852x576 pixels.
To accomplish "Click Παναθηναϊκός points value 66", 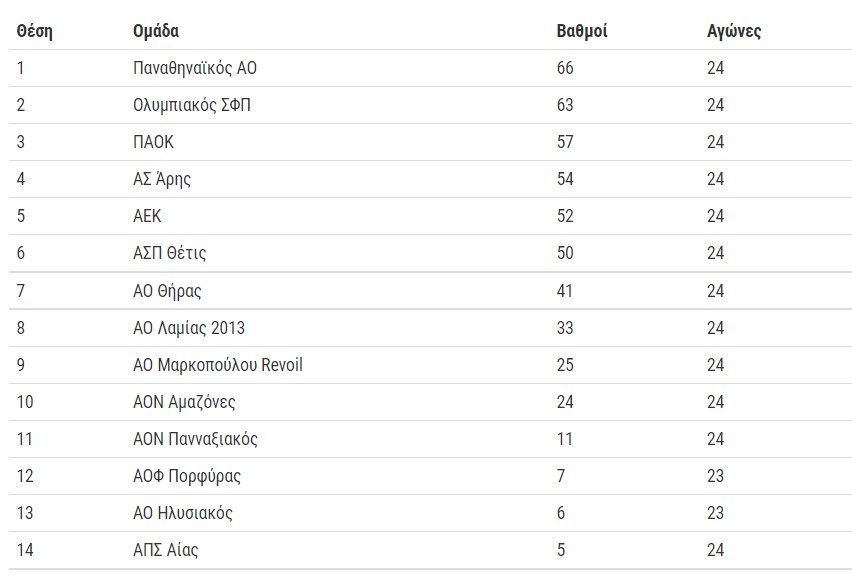I will 565,68.
